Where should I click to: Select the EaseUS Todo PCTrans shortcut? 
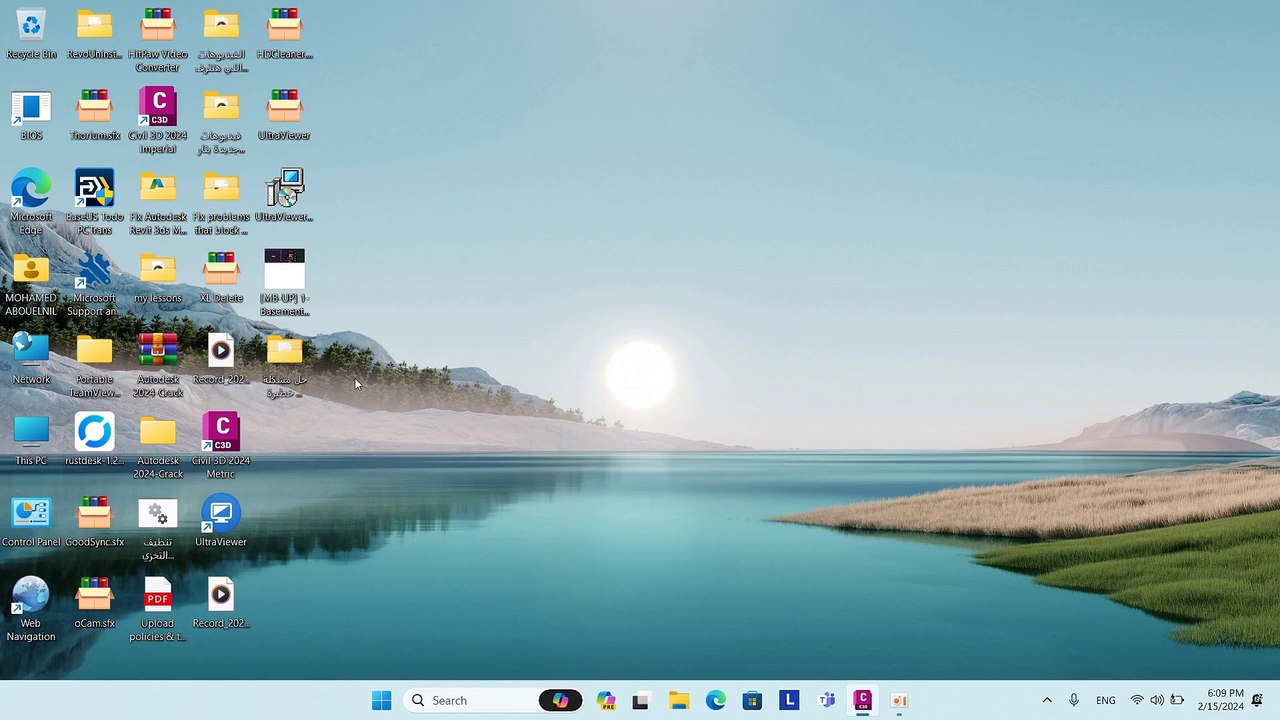pyautogui.click(x=94, y=189)
